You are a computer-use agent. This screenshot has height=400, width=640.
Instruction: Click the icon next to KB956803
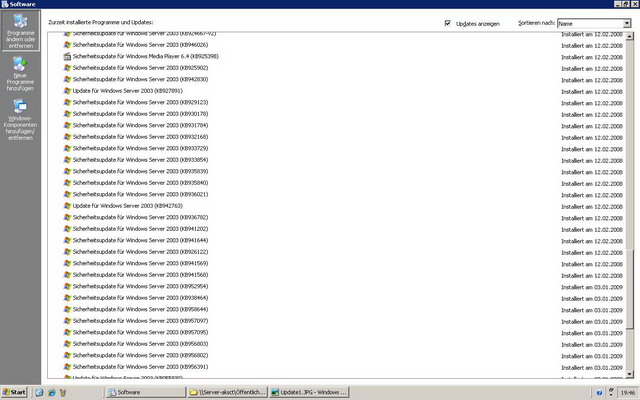point(67,344)
